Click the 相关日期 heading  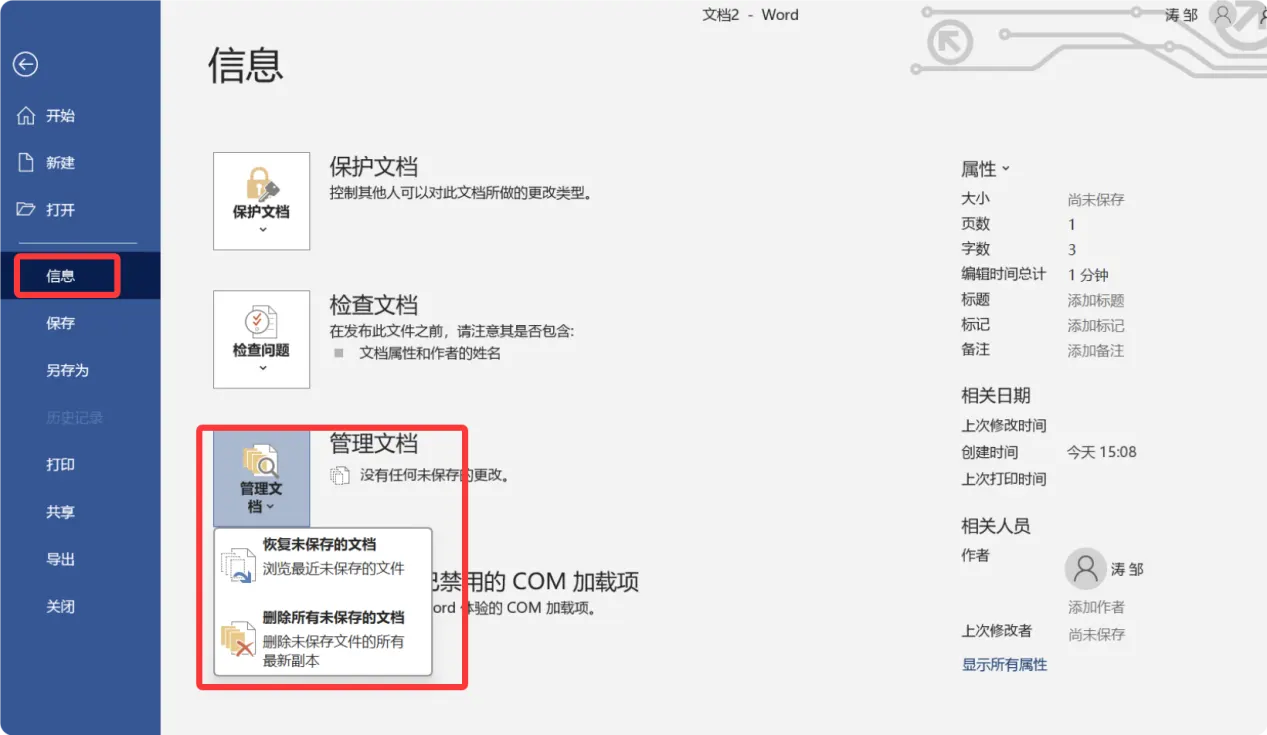point(996,395)
